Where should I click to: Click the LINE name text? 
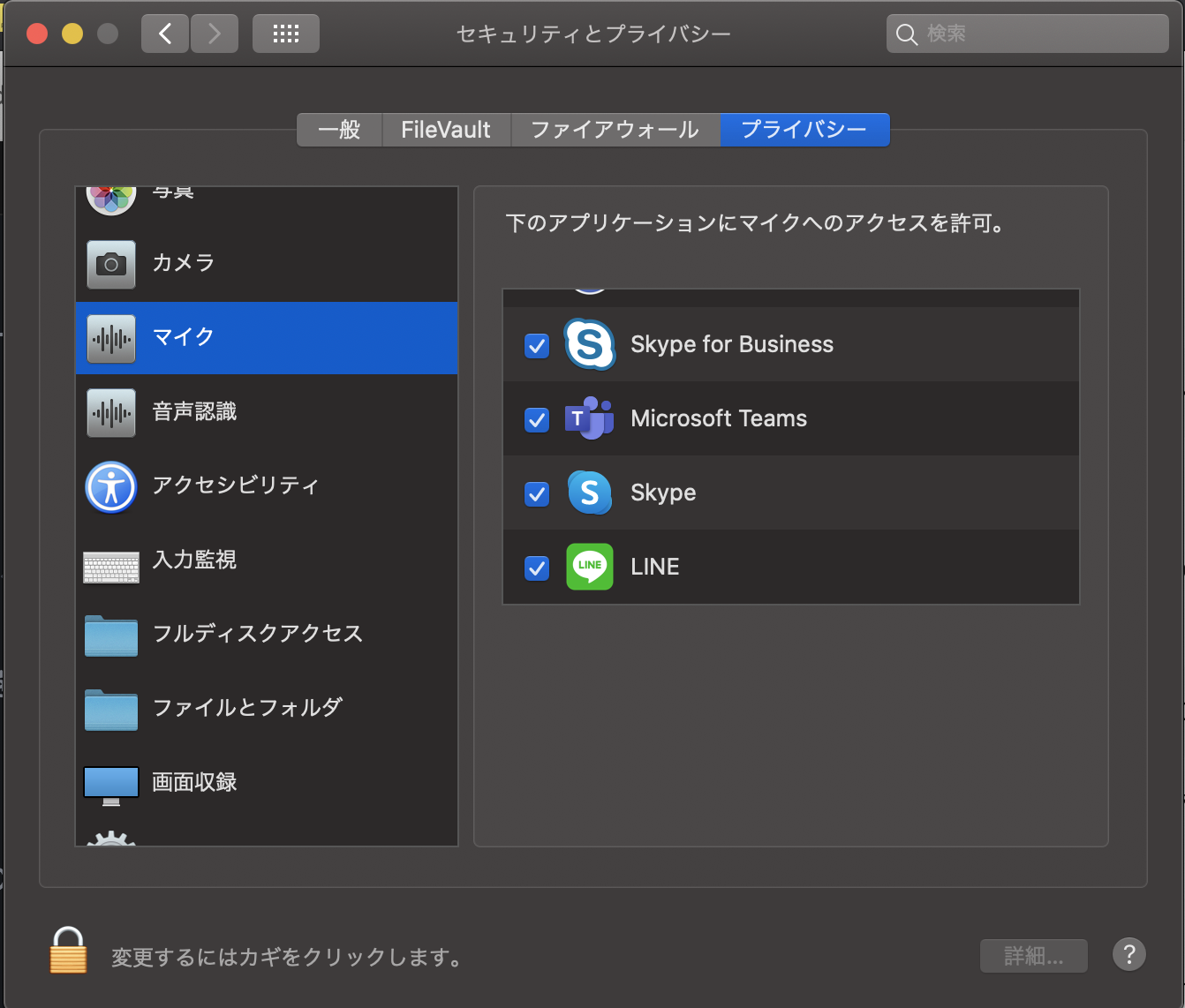click(x=655, y=567)
